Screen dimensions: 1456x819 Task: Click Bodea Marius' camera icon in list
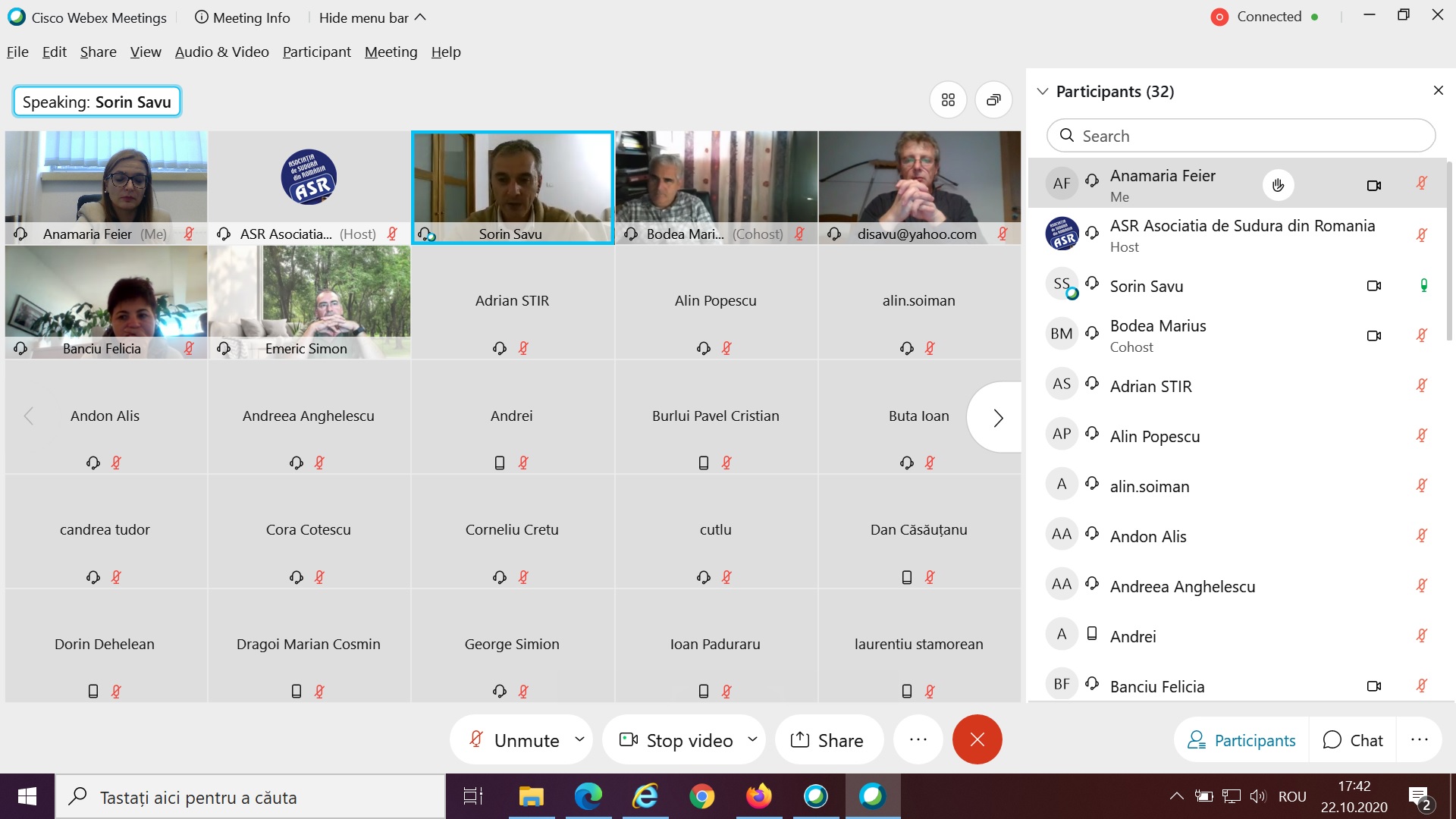point(1373,336)
